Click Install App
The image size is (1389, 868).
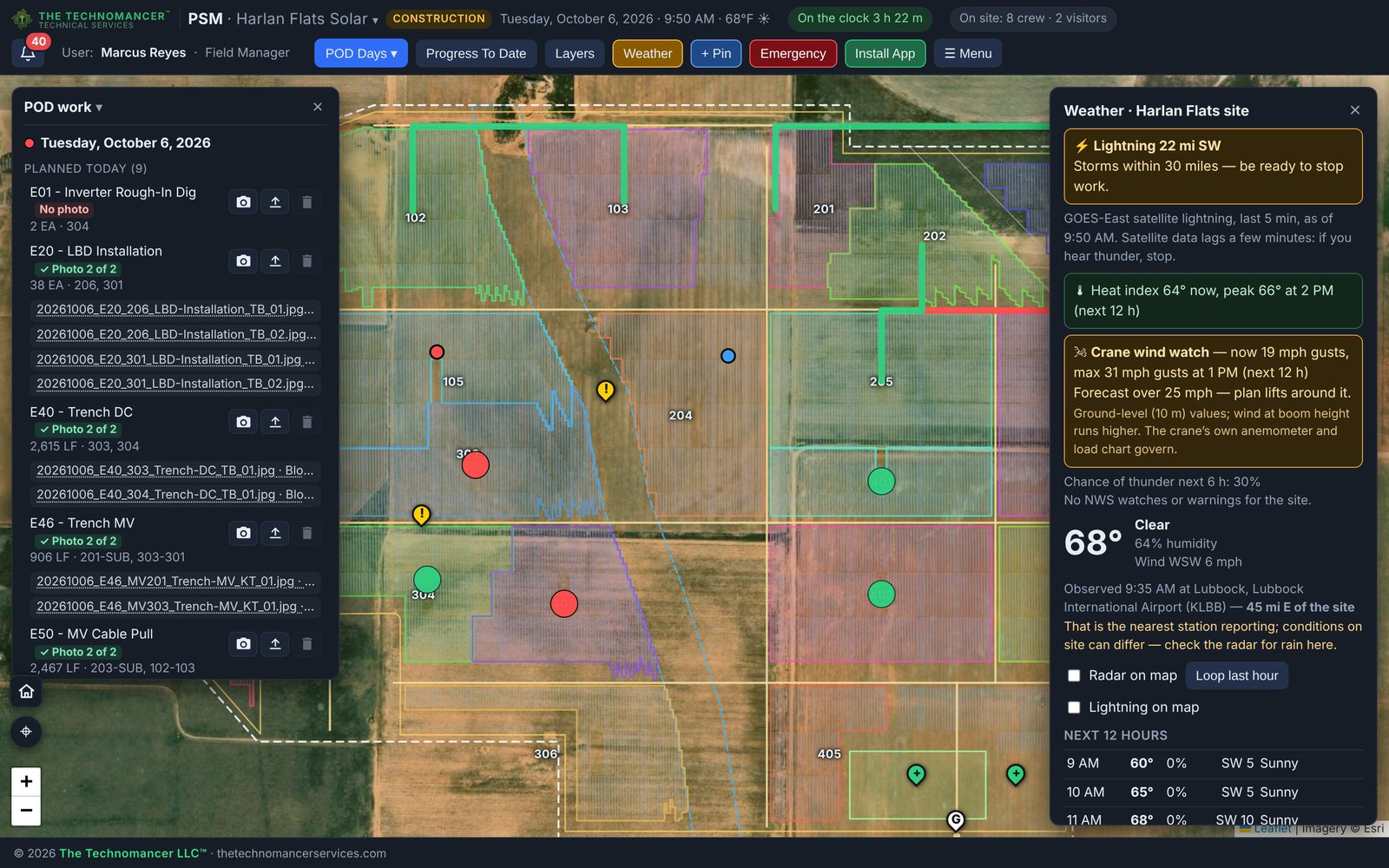pyautogui.click(x=885, y=53)
